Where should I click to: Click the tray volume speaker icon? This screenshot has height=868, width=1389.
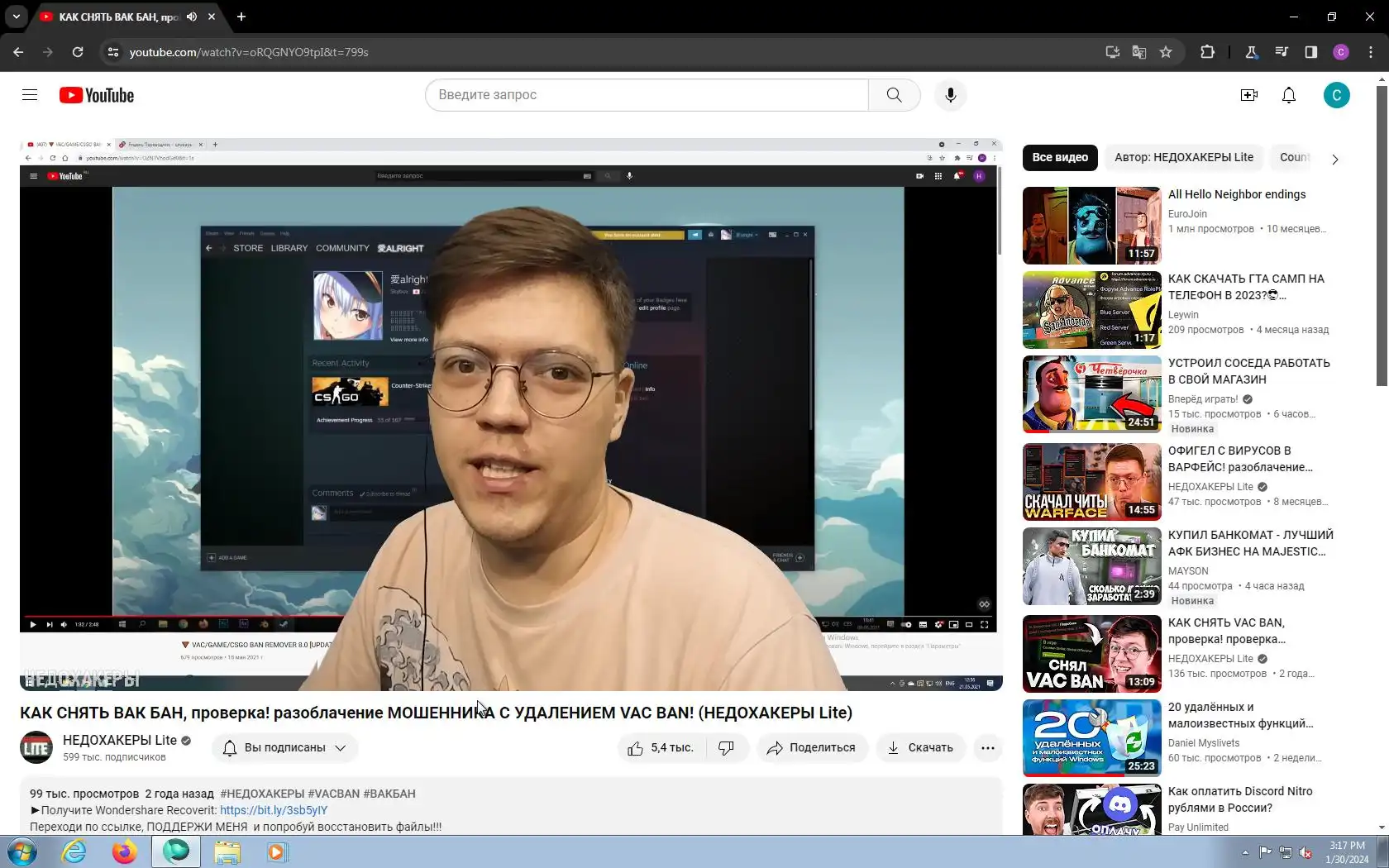point(1305,852)
